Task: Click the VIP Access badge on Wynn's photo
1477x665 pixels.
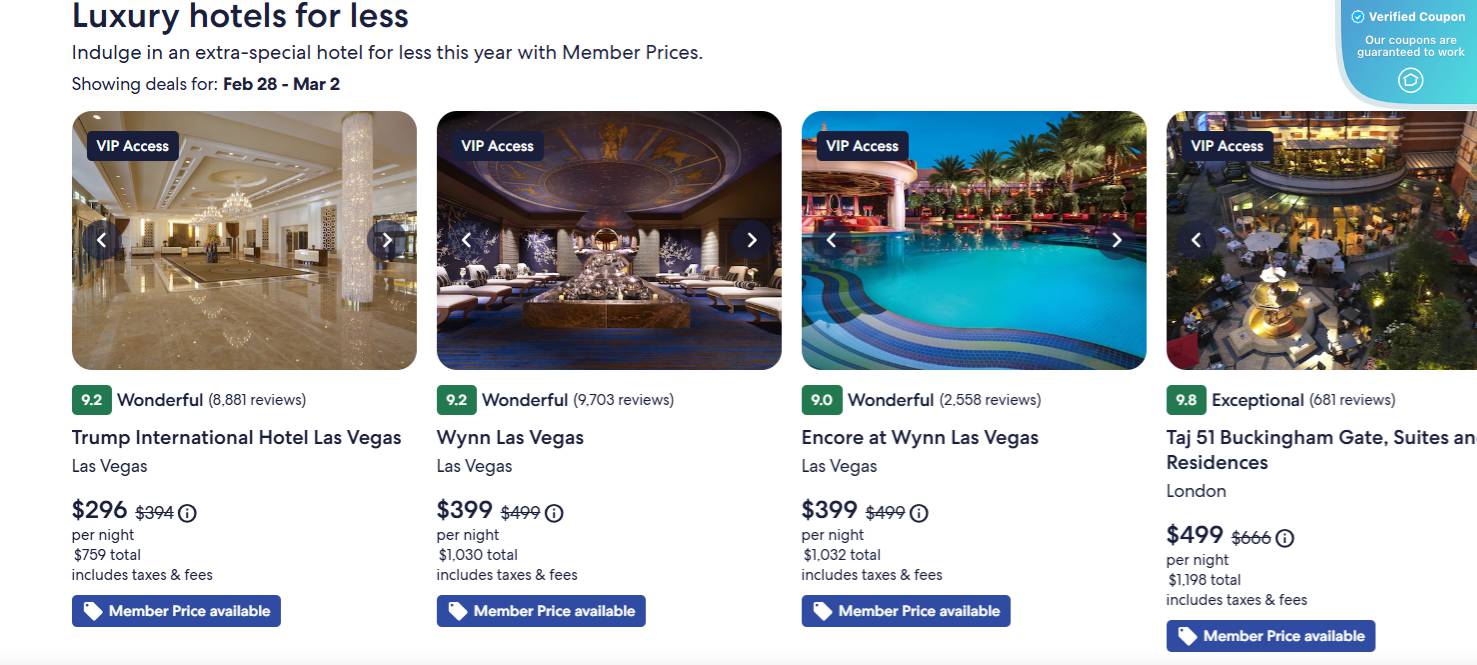Action: click(x=497, y=145)
